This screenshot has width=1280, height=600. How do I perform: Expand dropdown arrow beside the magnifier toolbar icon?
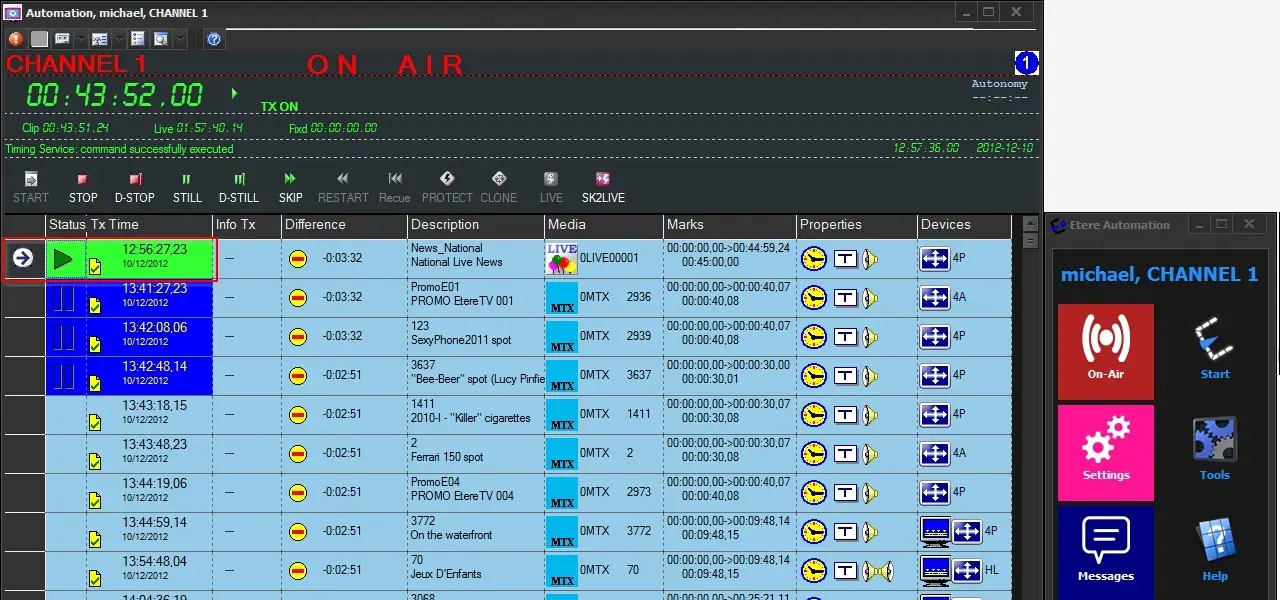(181, 39)
